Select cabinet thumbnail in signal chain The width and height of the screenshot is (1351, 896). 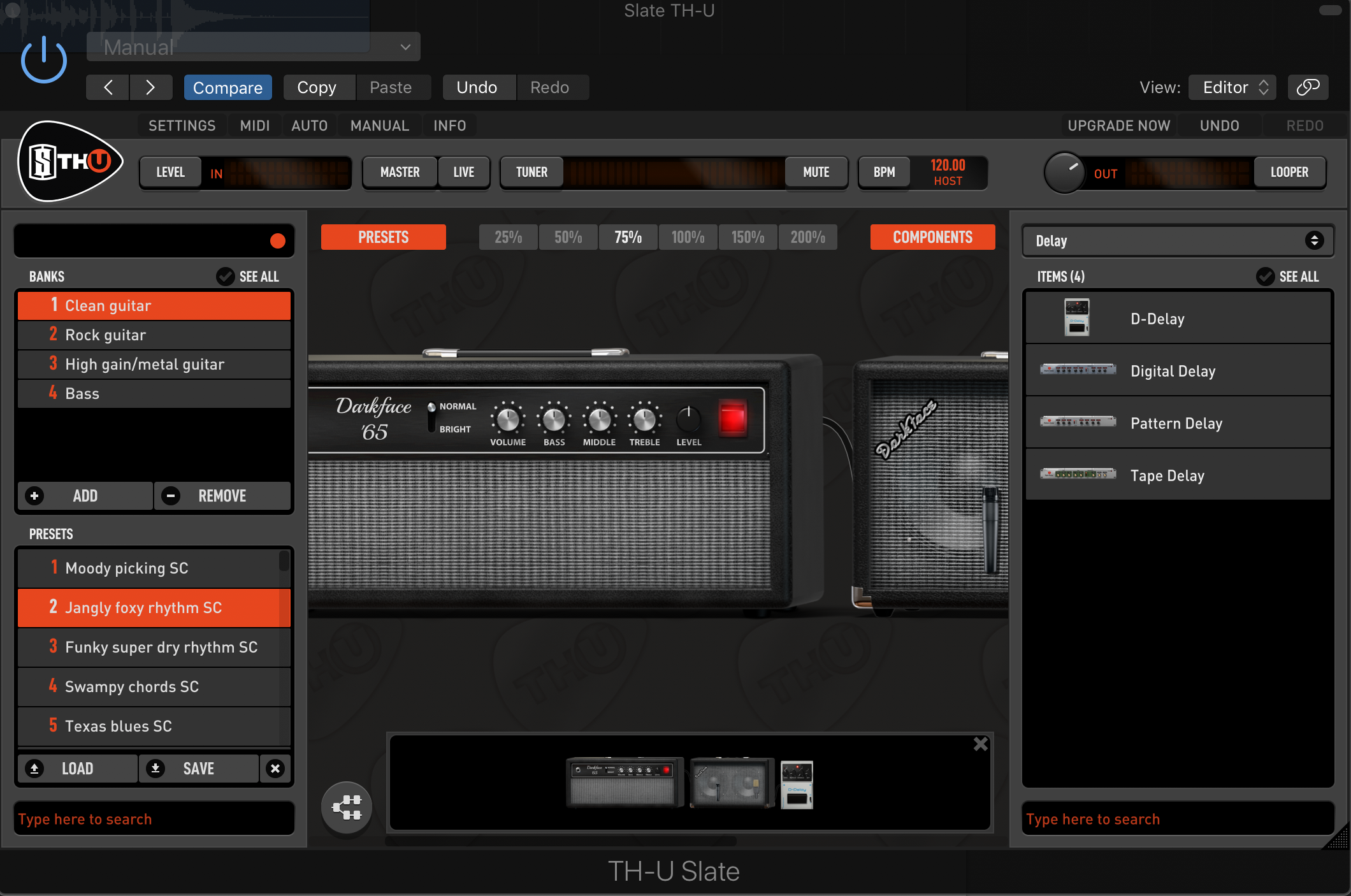[x=731, y=783]
